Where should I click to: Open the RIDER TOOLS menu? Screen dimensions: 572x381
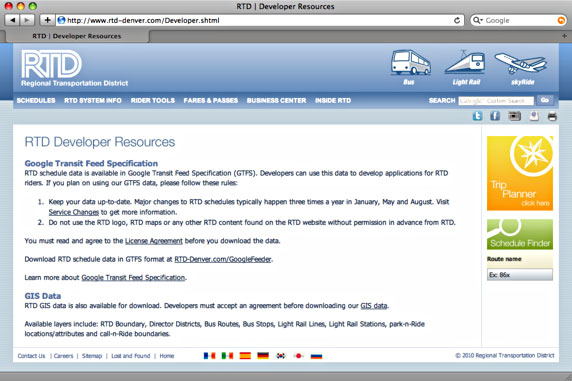coord(152,100)
